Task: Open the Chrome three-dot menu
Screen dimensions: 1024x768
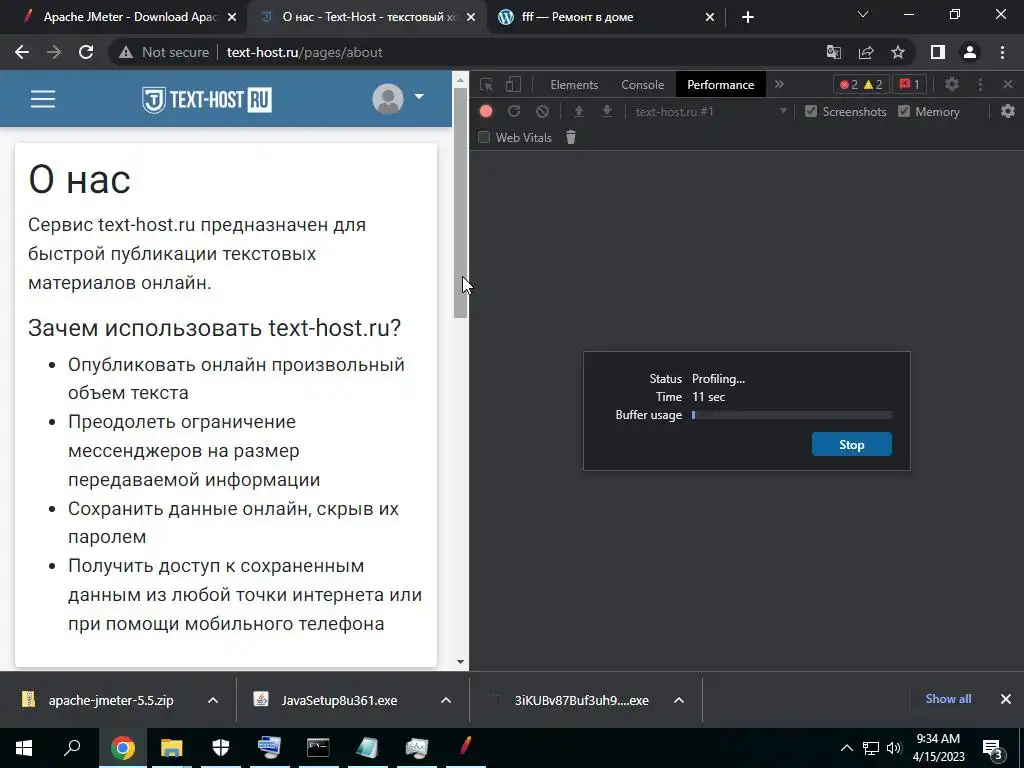Action: tap(1002, 52)
